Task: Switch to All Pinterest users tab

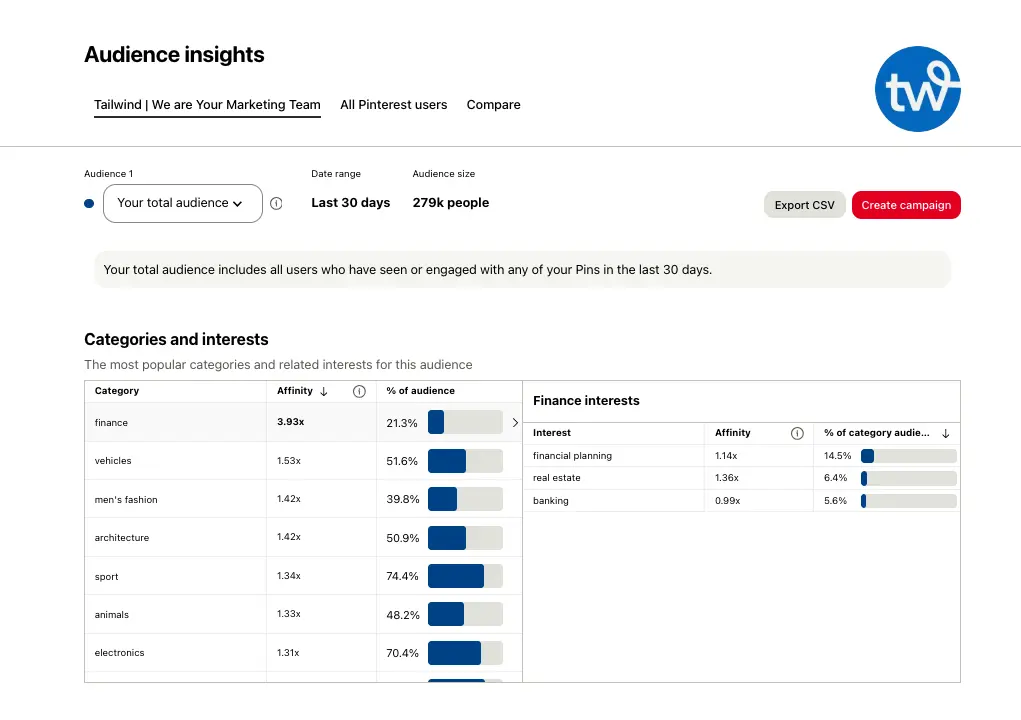Action: (393, 105)
